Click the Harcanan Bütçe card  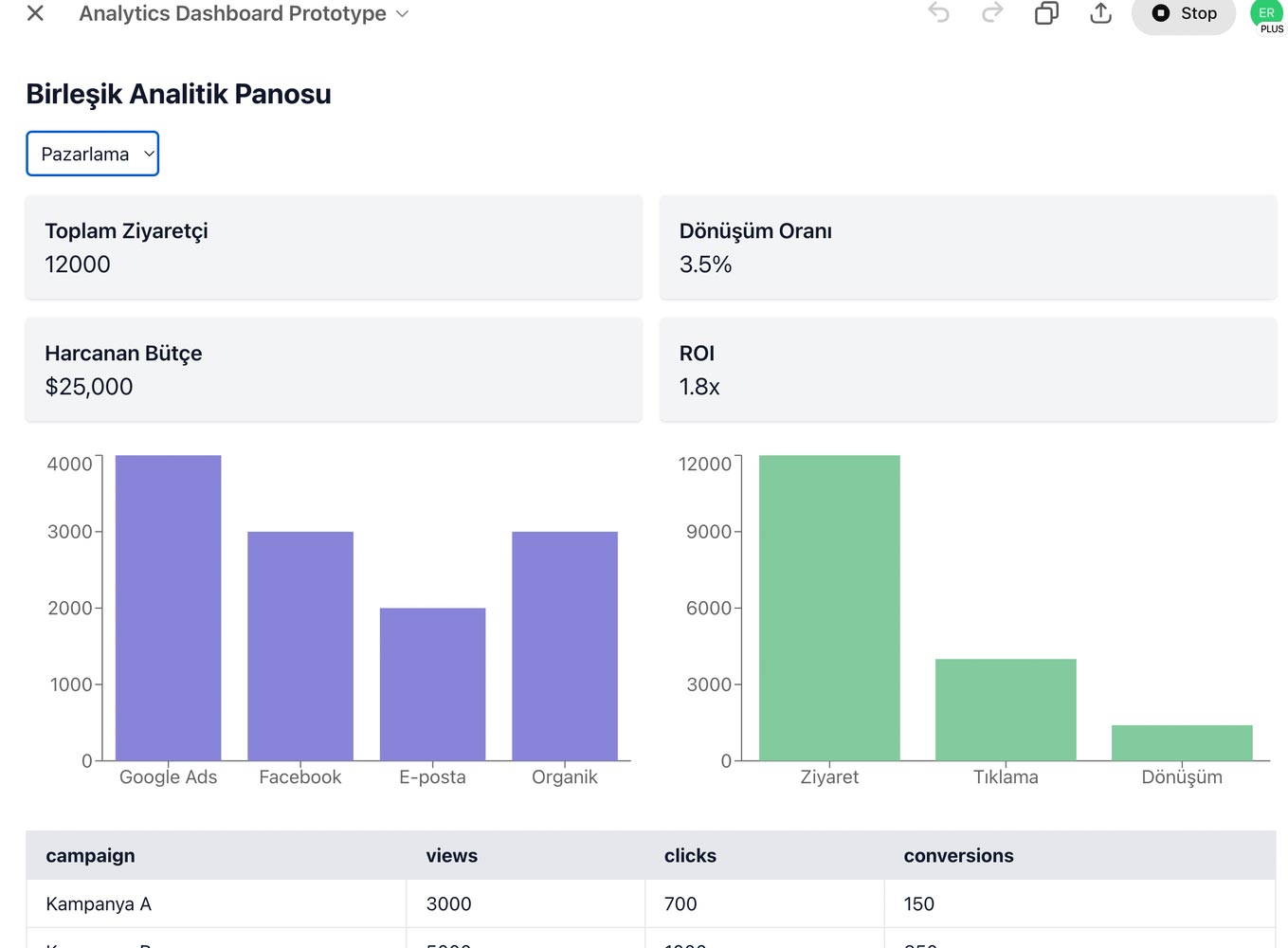pos(333,370)
